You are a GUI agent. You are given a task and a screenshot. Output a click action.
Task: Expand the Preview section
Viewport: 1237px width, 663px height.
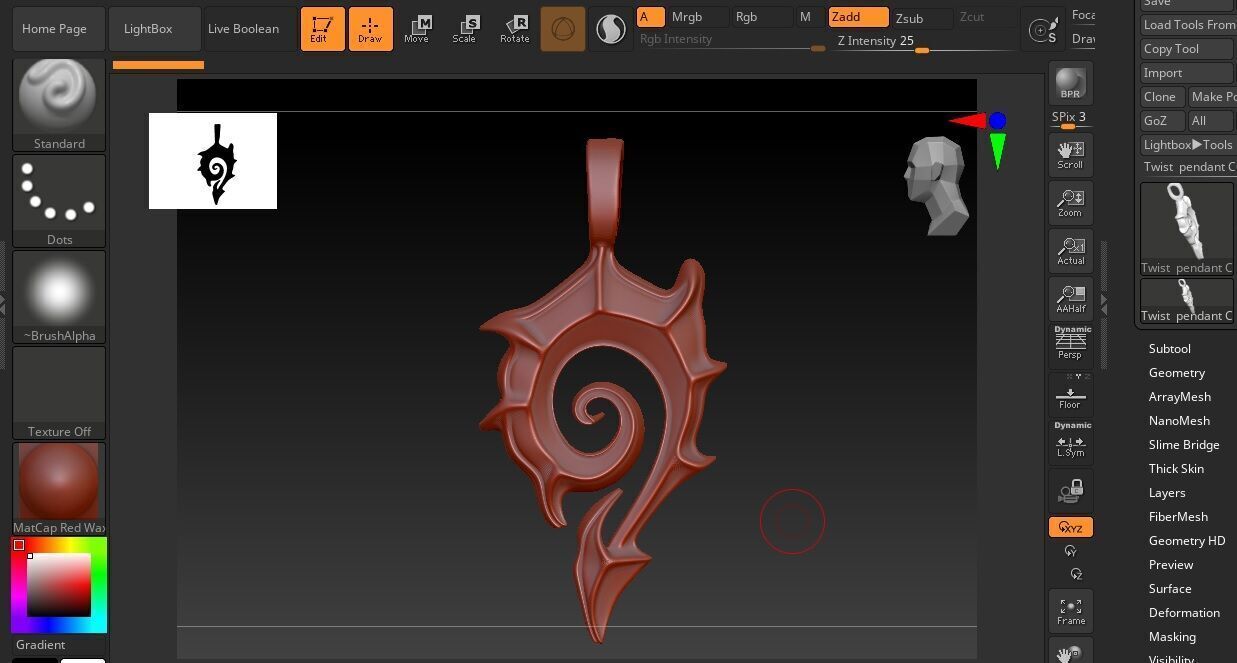tap(1171, 565)
